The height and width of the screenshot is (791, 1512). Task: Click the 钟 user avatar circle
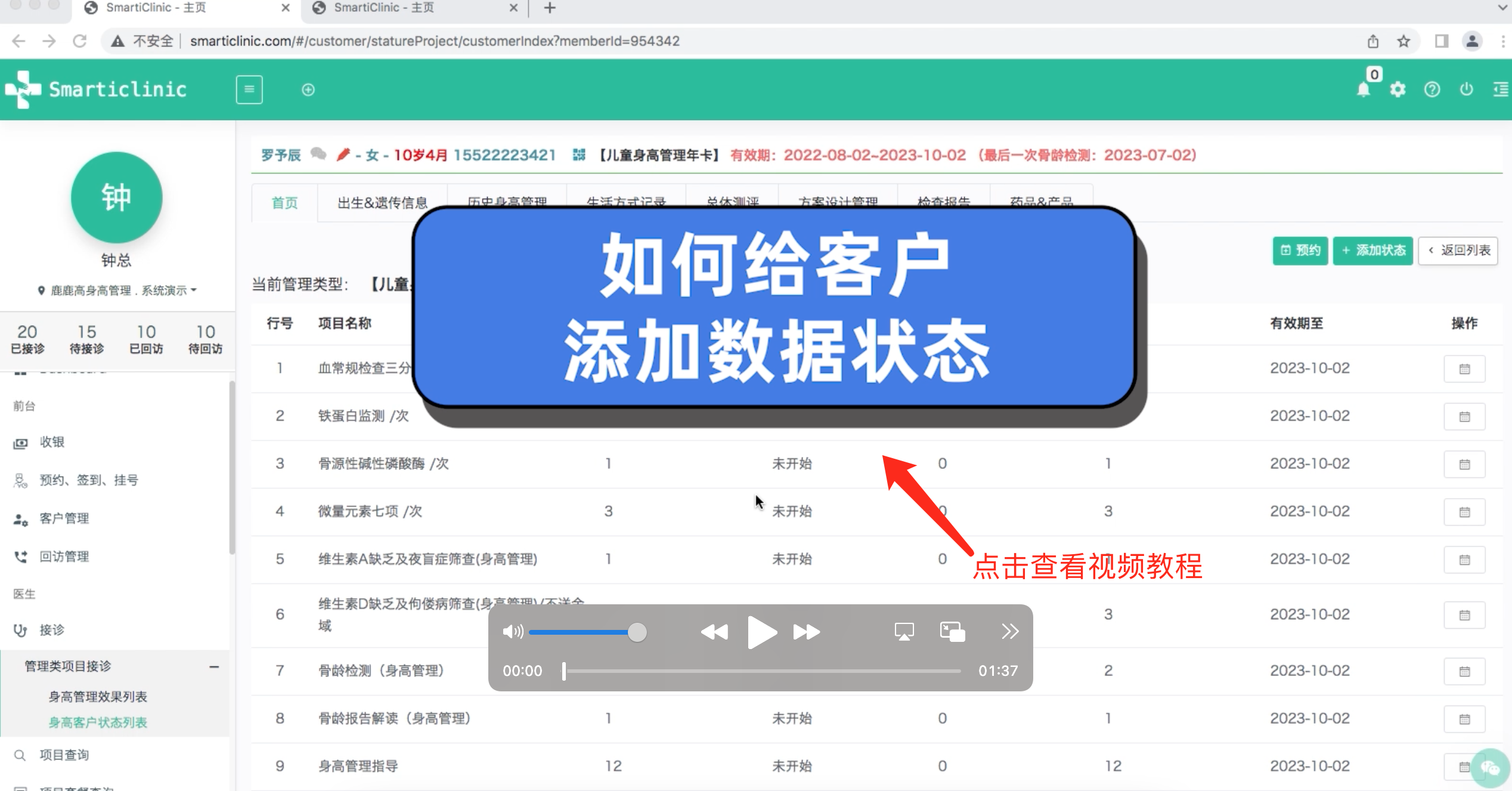(116, 197)
